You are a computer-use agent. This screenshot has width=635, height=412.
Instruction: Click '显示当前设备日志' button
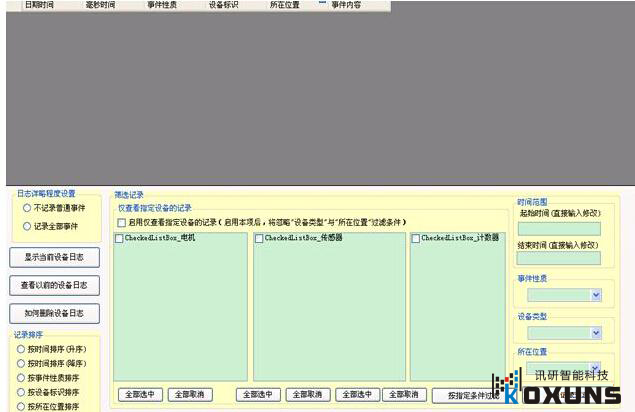[x=55, y=257]
